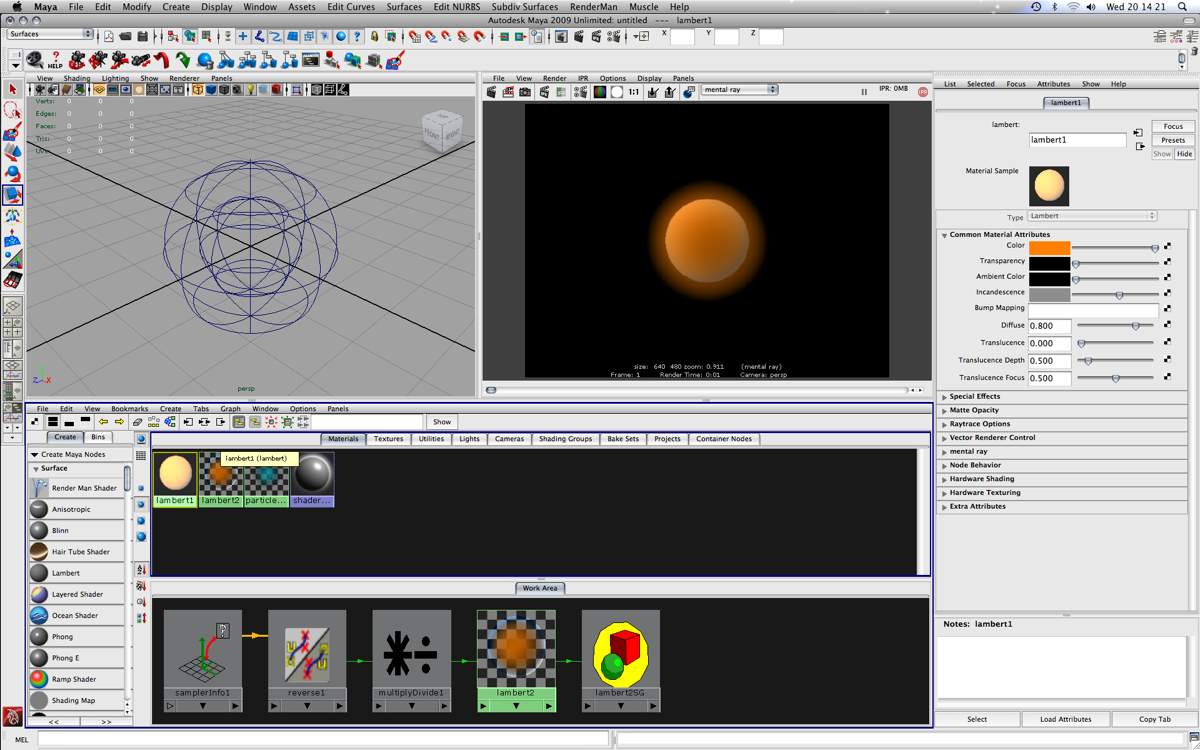
Task: Click the RGB channels display icon in render view
Action: coord(600,91)
